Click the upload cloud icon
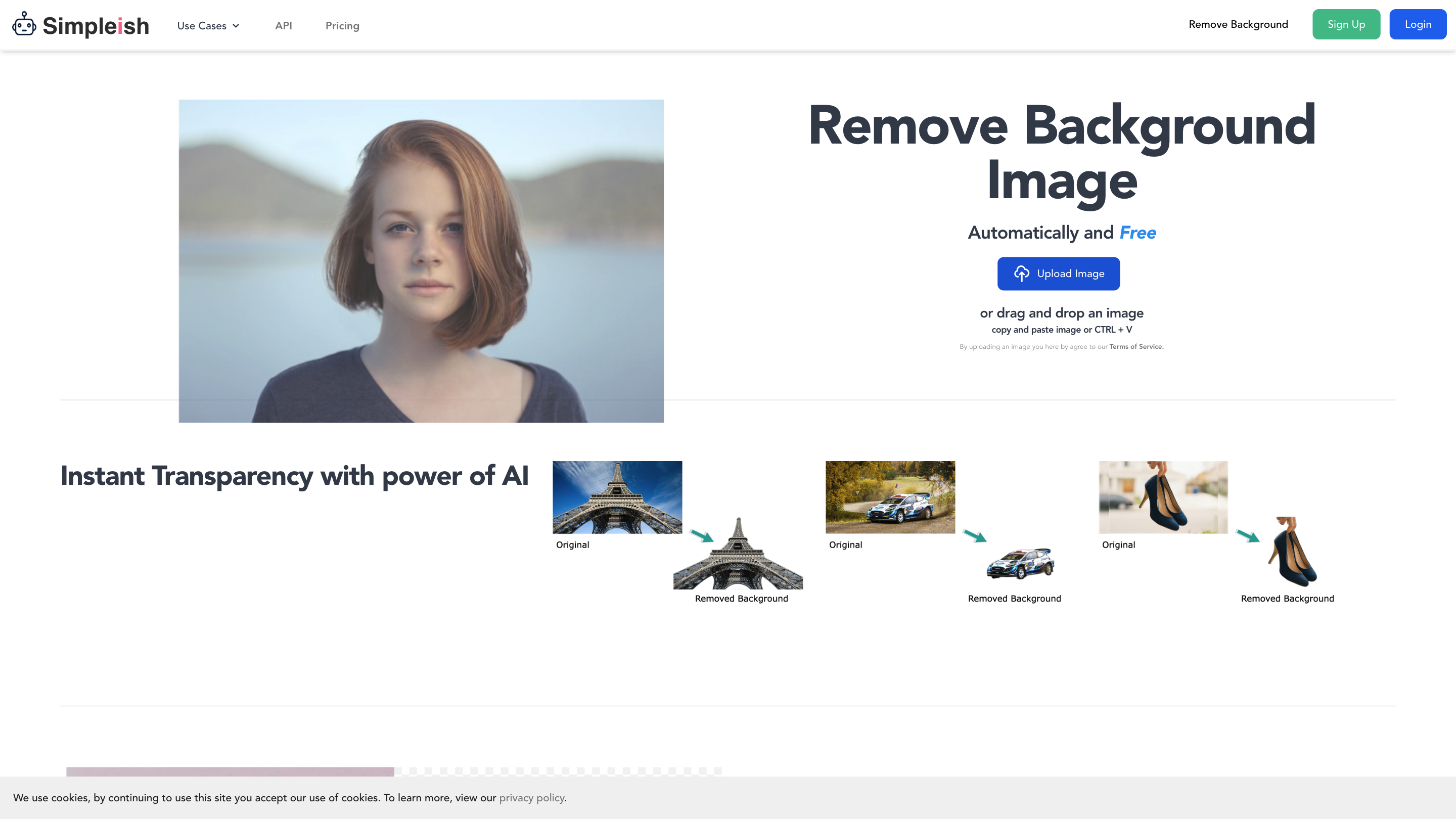This screenshot has height=819, width=1456. pos(1023,273)
